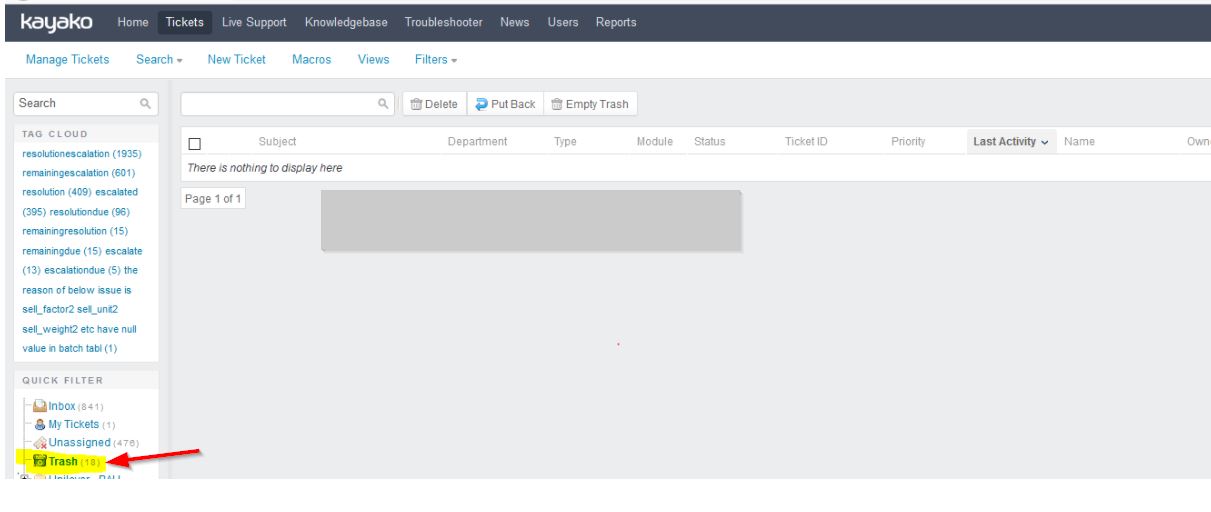Click the QUICK FILTER header
This screenshot has width=1211, height=512.
[x=62, y=380]
